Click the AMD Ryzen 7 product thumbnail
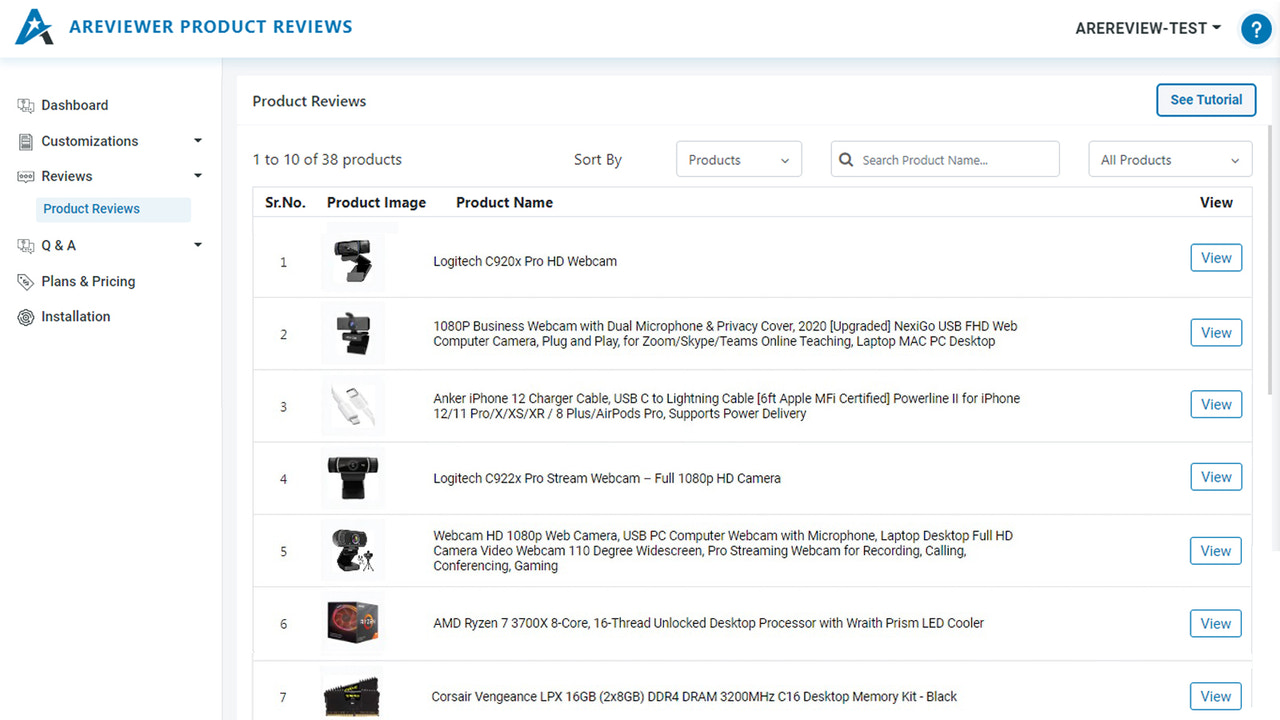The width and height of the screenshot is (1280, 720). pyautogui.click(x=352, y=623)
